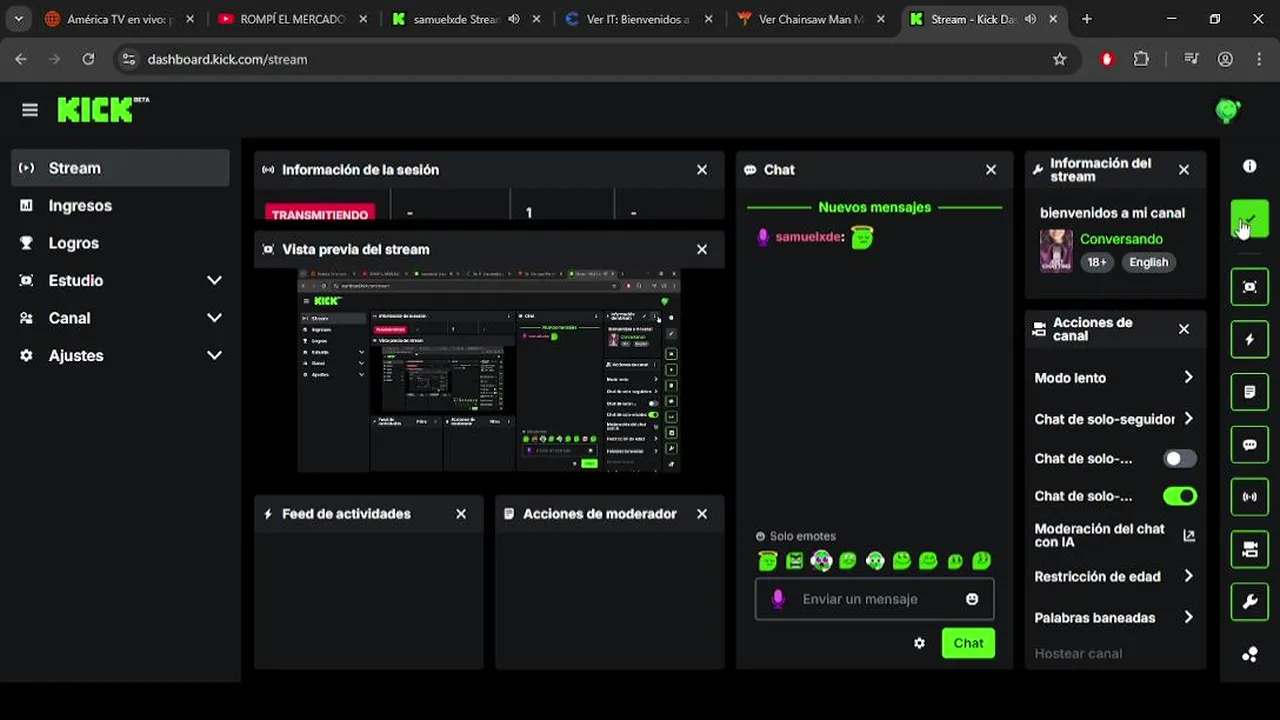This screenshot has width=1280, height=720.
Task: Toggle stream preview panel icon in right toolbar
Action: coord(1249,287)
